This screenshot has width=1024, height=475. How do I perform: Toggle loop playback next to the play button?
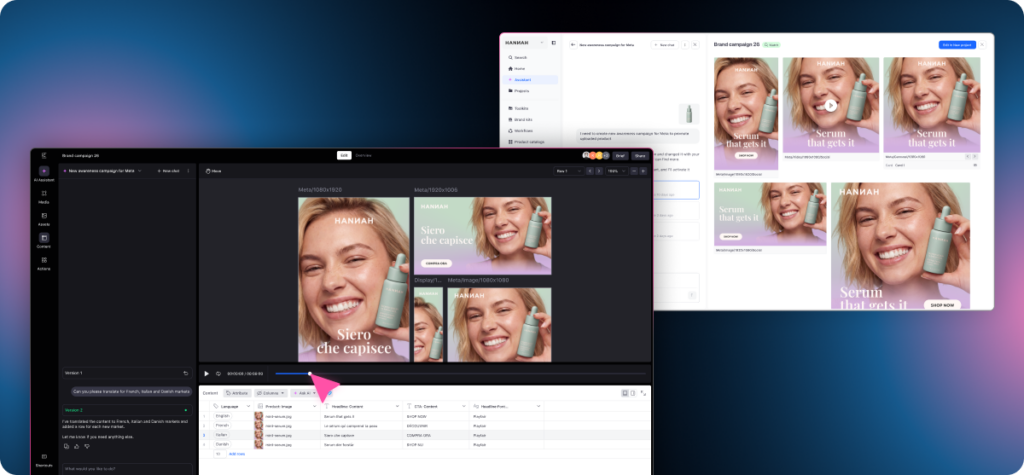click(x=219, y=374)
